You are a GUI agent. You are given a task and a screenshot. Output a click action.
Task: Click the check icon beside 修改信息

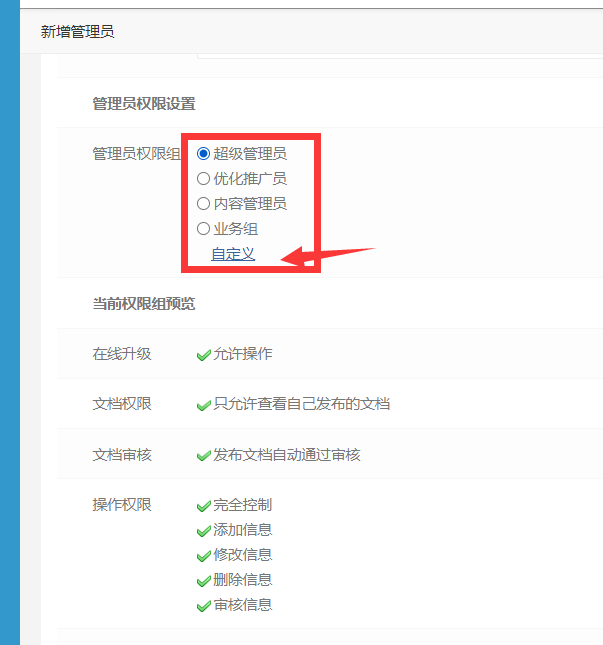tap(204, 556)
